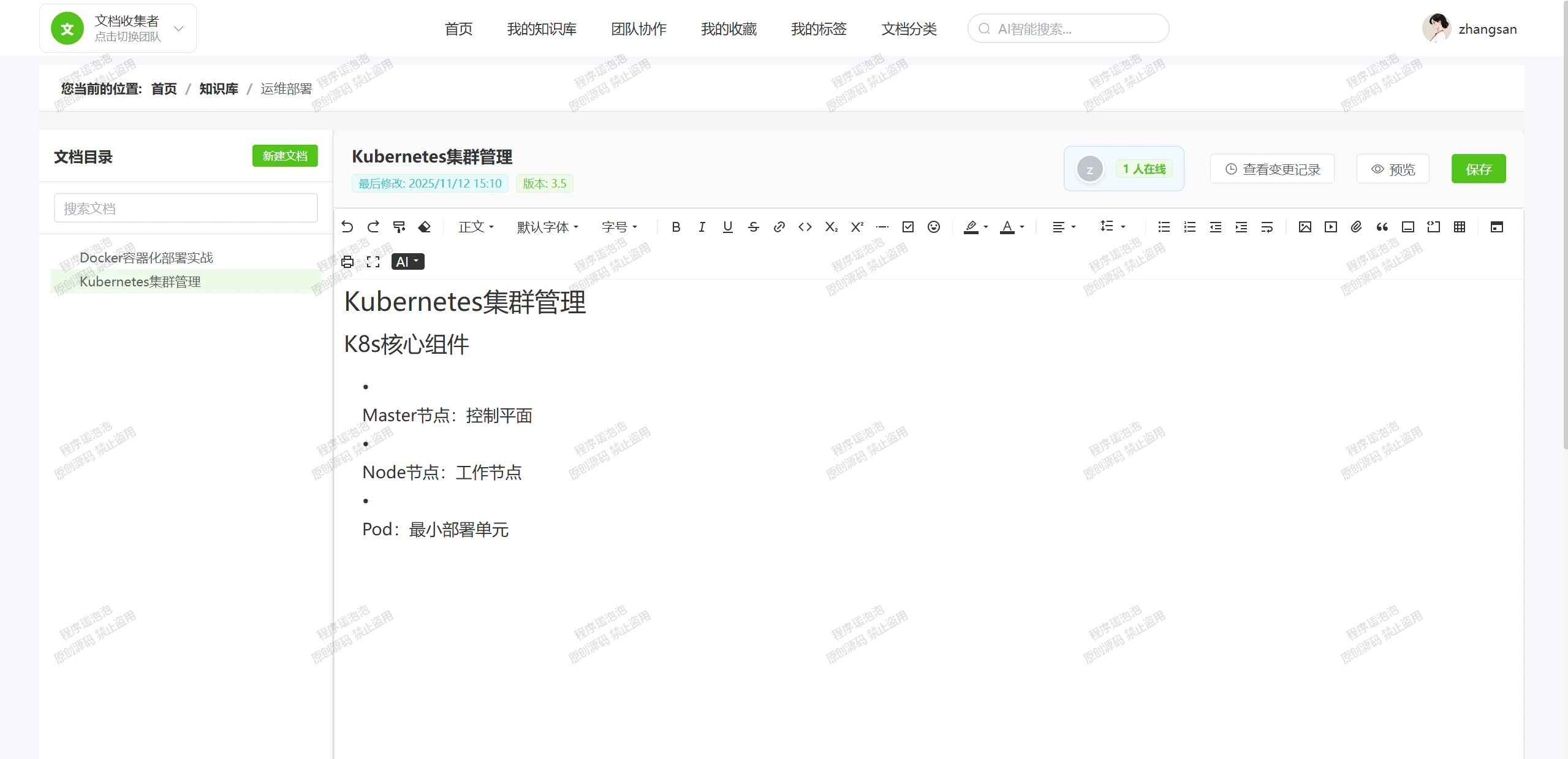
Task: Click the 新建文档 button
Action: 285,156
